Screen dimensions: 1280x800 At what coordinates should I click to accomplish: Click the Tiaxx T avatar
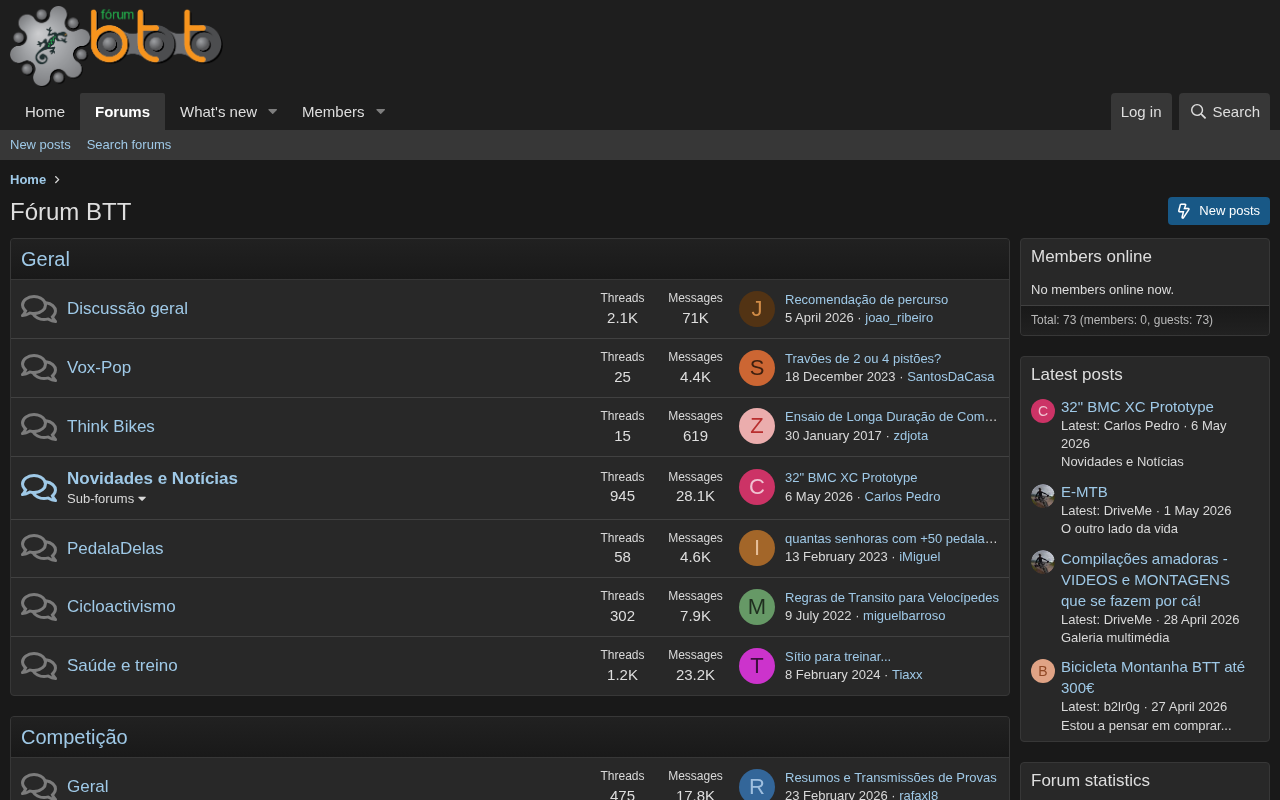[757, 666]
